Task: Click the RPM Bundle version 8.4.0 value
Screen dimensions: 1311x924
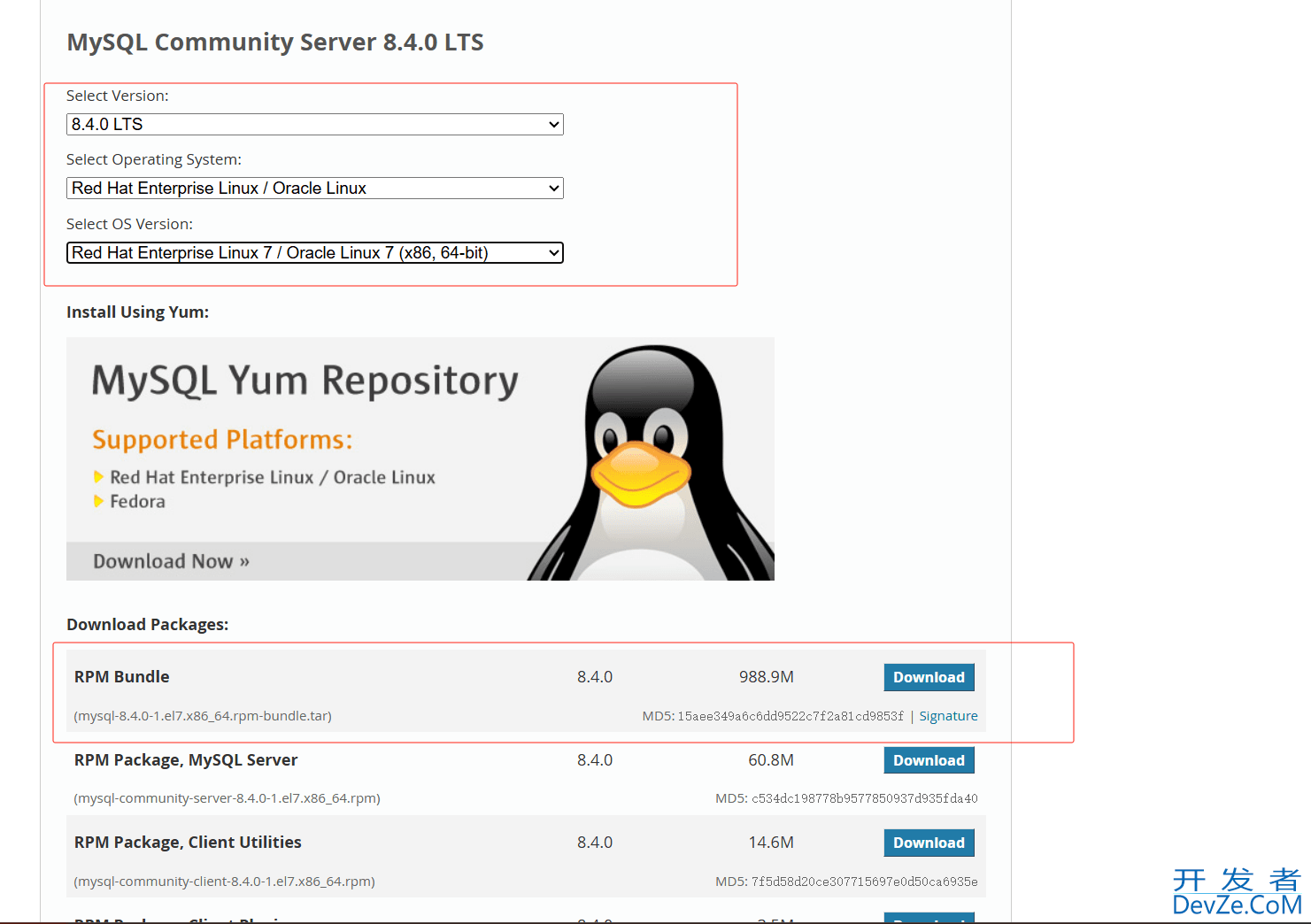Action: [595, 677]
